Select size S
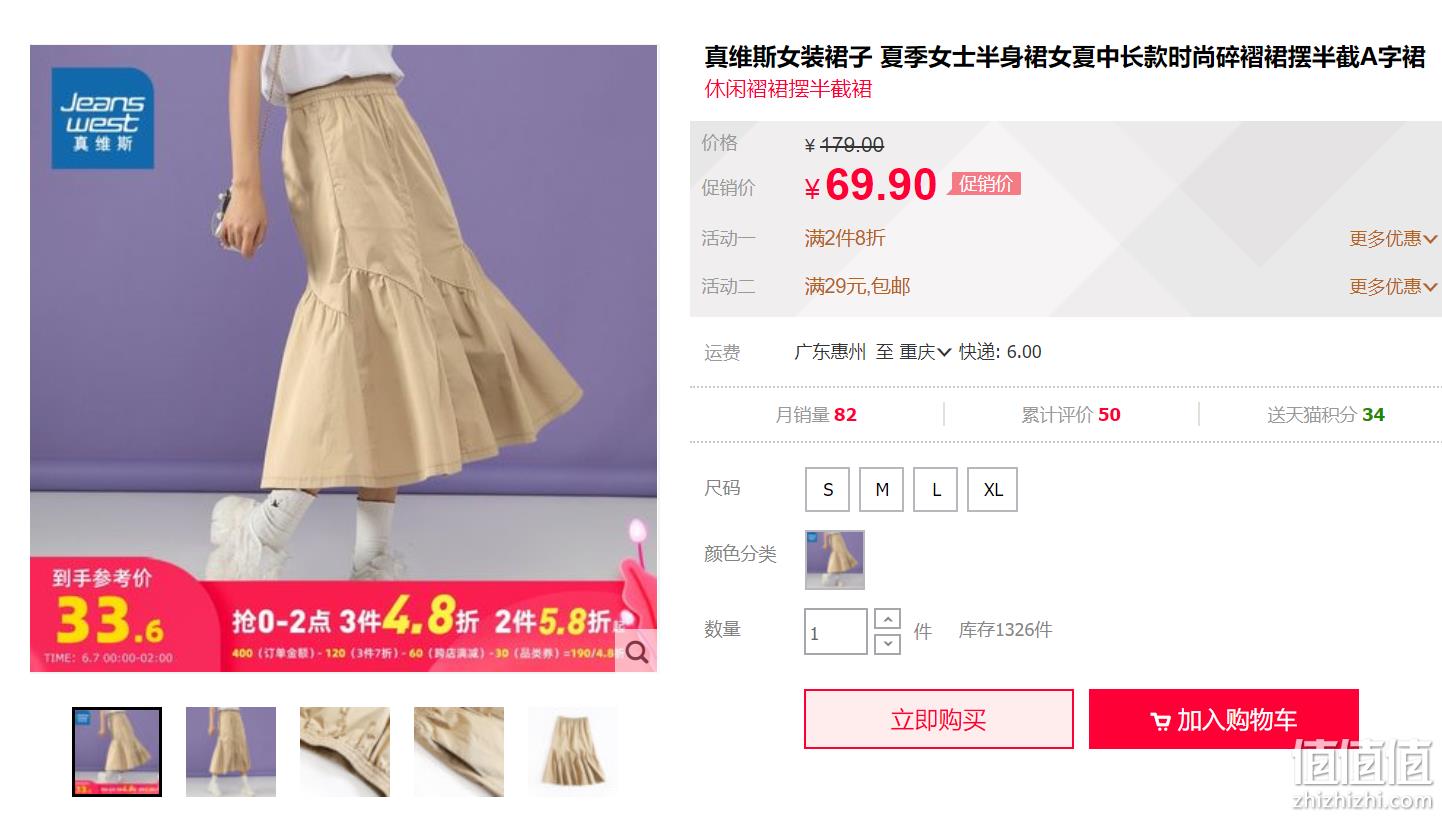This screenshot has height=818, width=1442. 827,489
